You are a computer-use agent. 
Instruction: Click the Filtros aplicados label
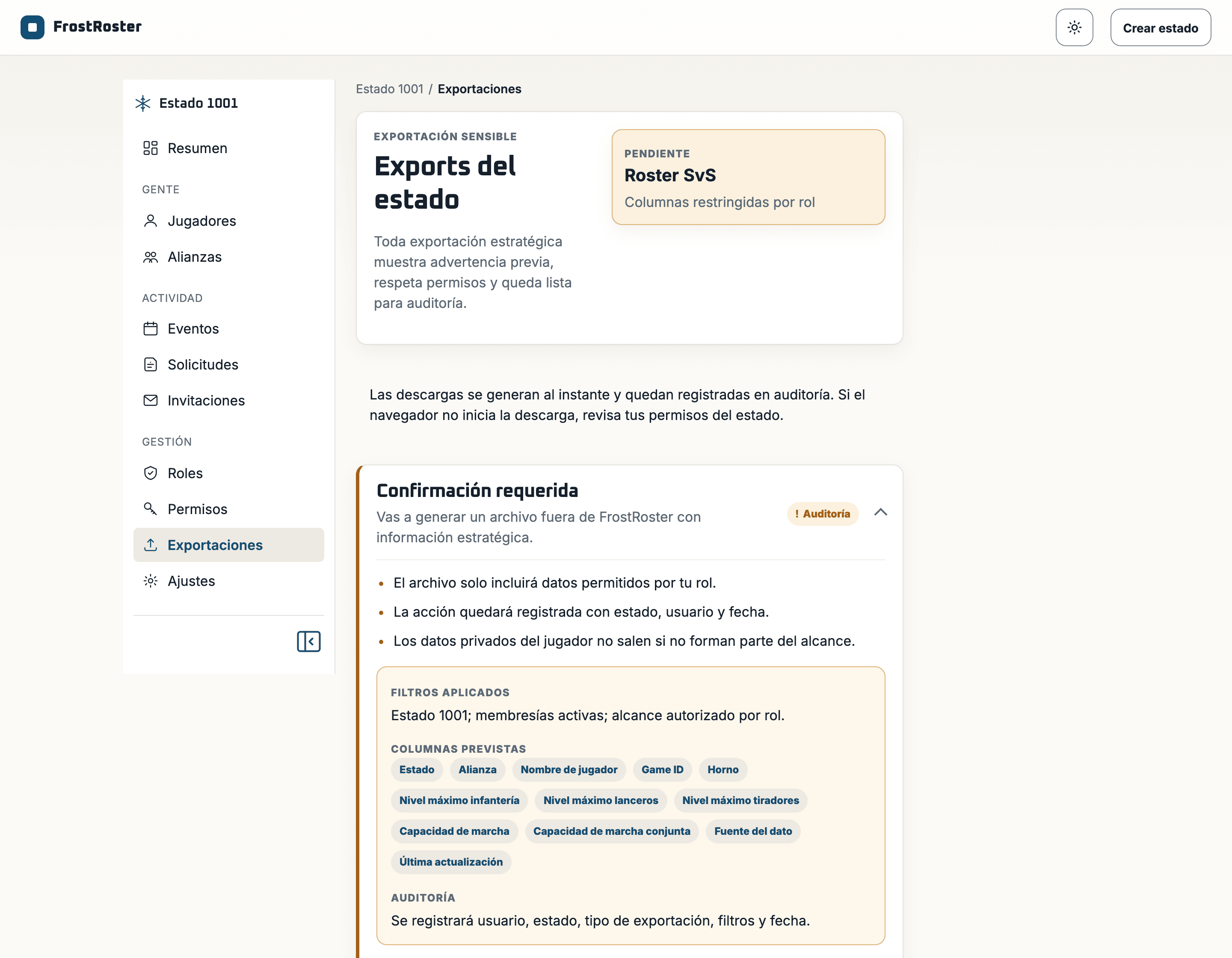(450, 692)
